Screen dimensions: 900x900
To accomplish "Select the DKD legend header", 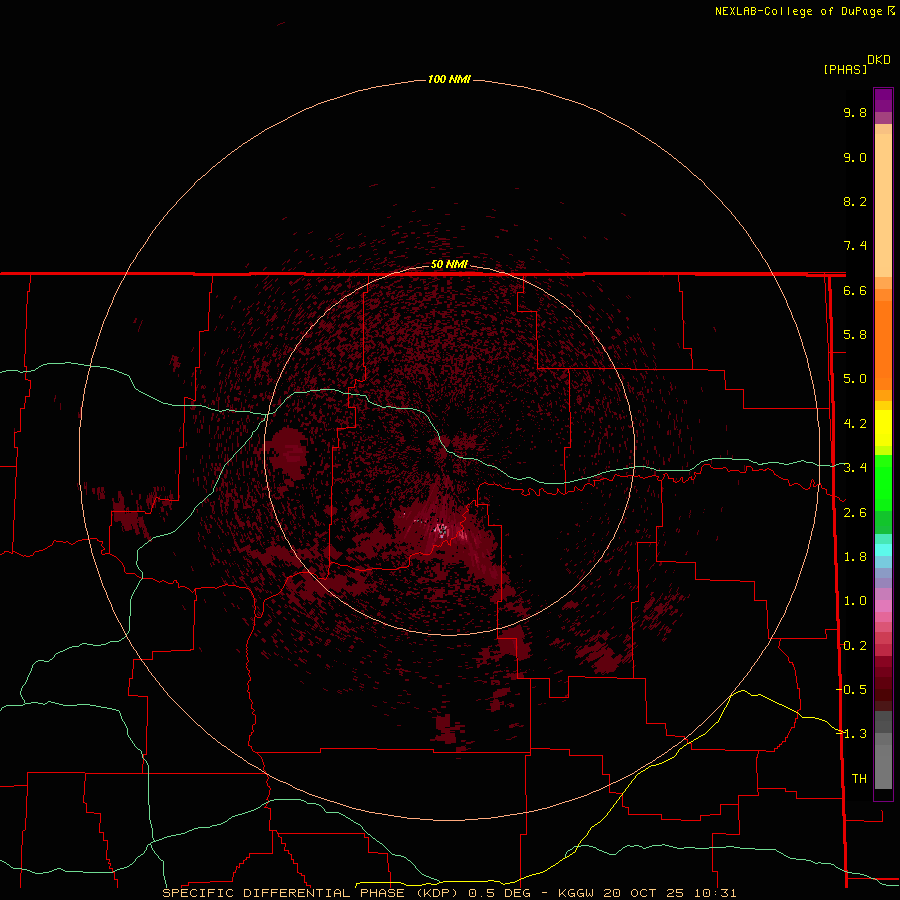I will [879, 59].
